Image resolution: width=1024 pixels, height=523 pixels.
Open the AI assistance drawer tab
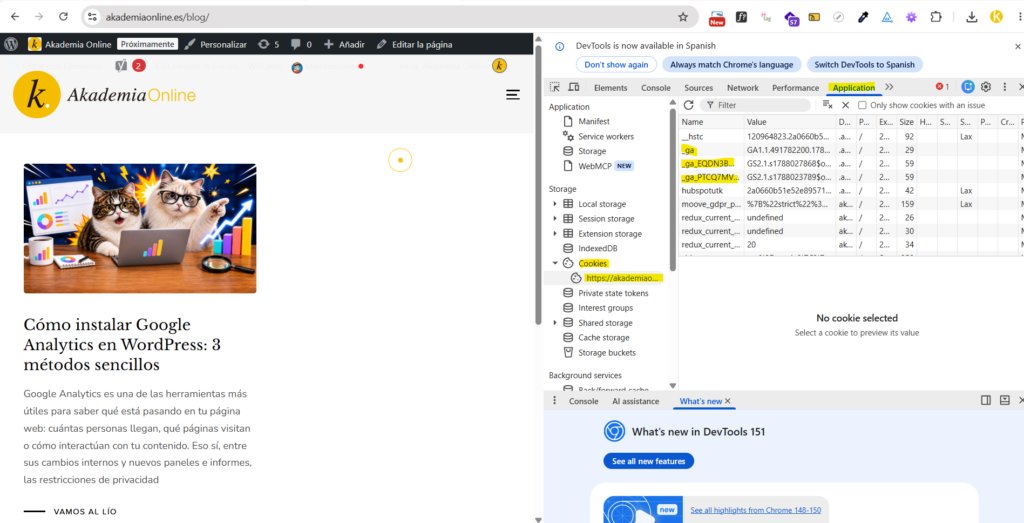[x=635, y=401]
